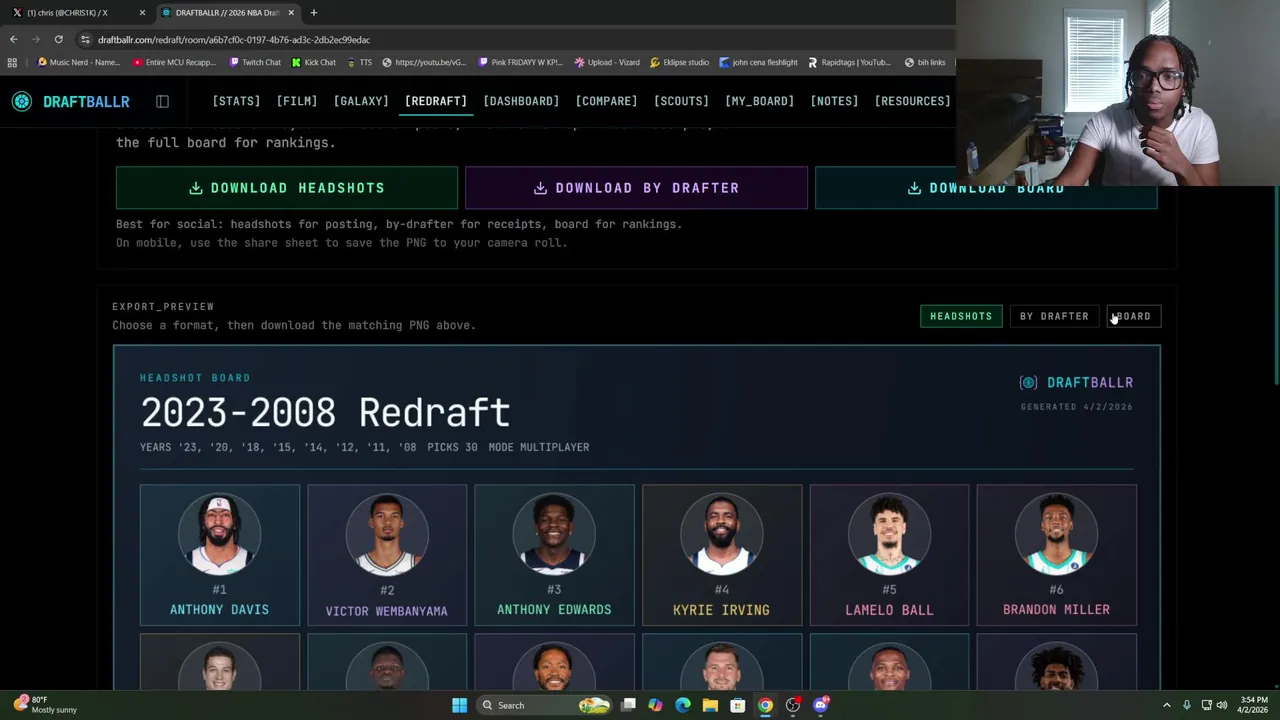Close the chris X browser tab

[142, 12]
